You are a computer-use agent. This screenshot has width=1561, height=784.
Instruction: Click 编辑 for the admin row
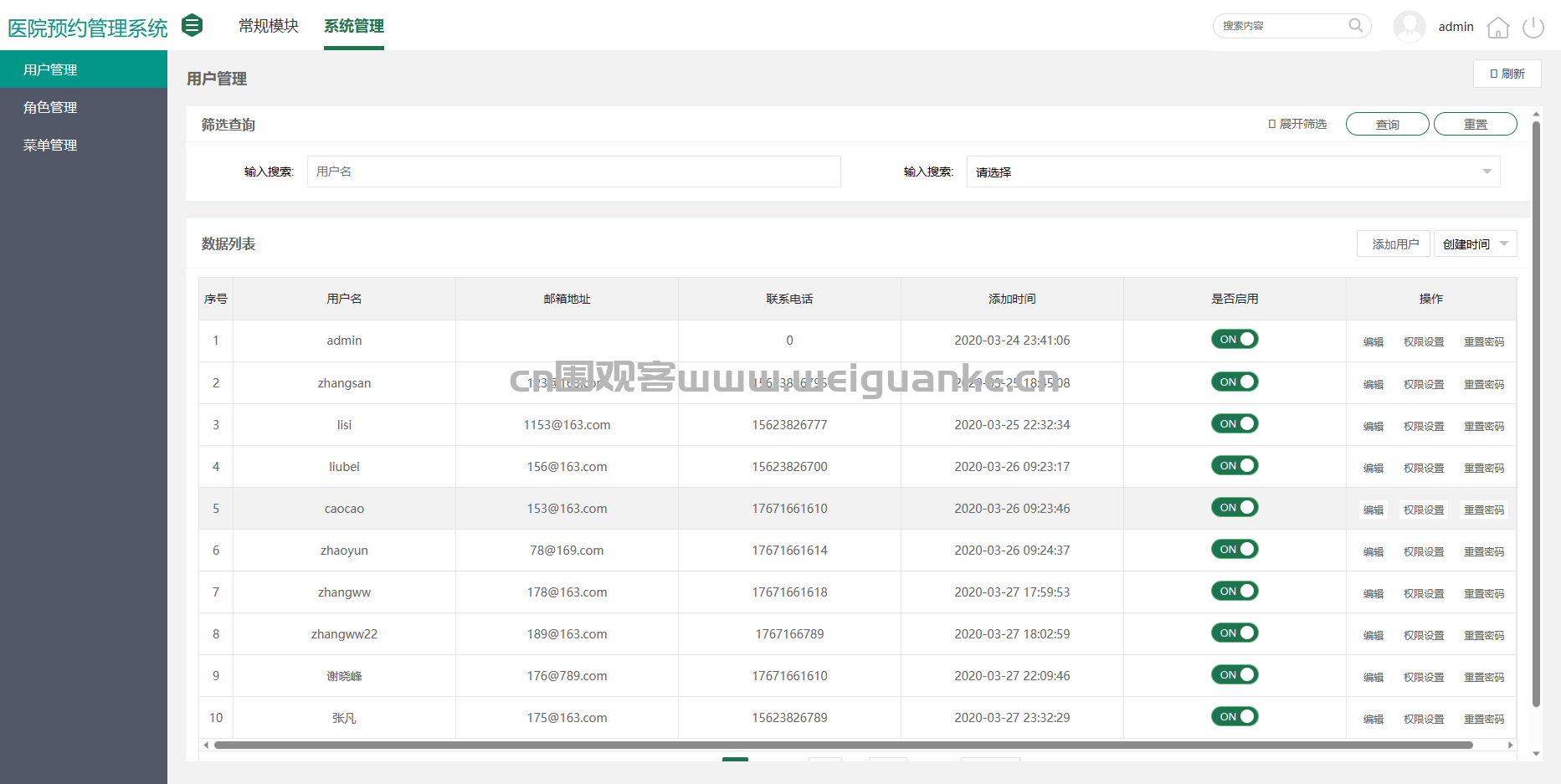[x=1373, y=341]
